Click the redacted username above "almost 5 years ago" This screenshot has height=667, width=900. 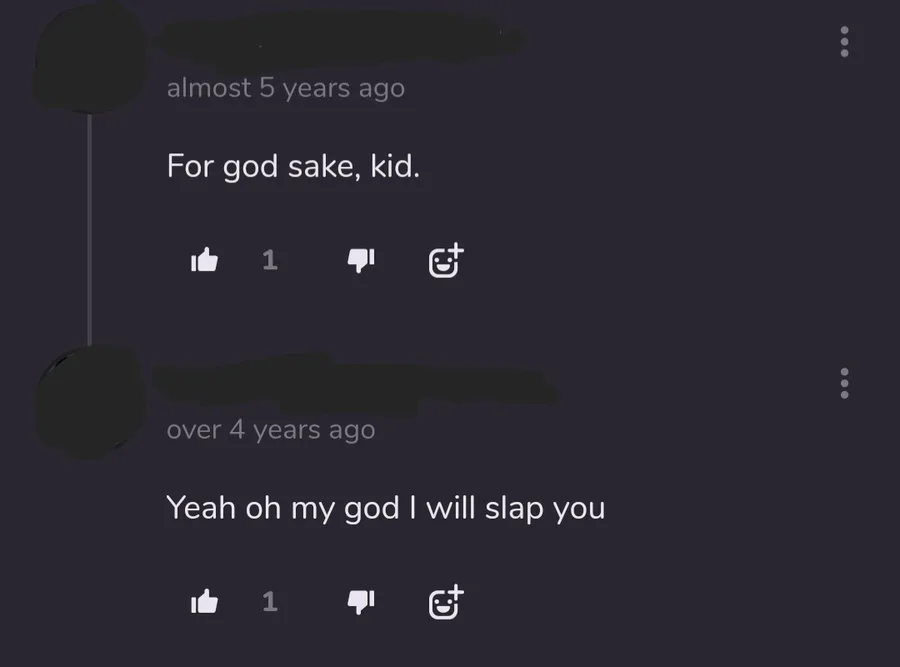coord(339,38)
